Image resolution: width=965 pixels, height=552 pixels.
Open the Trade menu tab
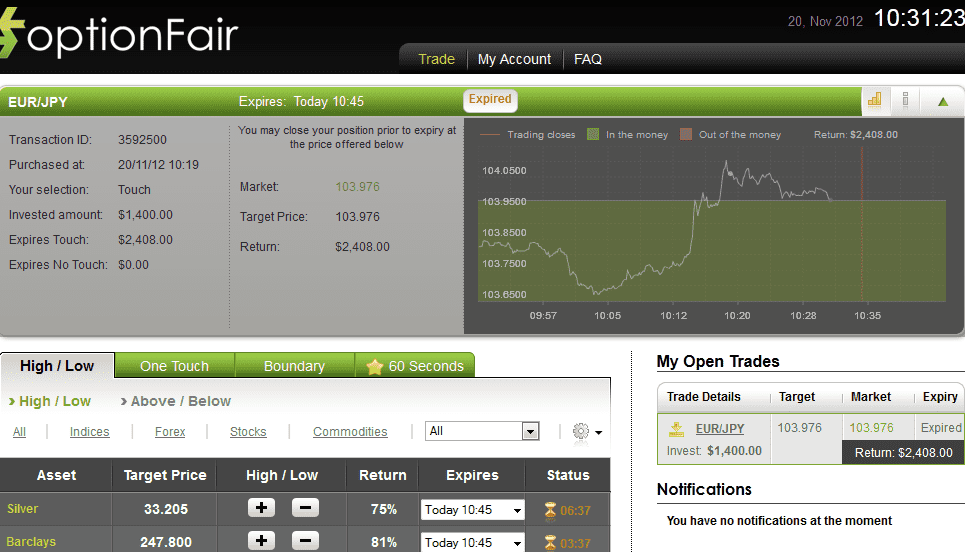coord(436,59)
